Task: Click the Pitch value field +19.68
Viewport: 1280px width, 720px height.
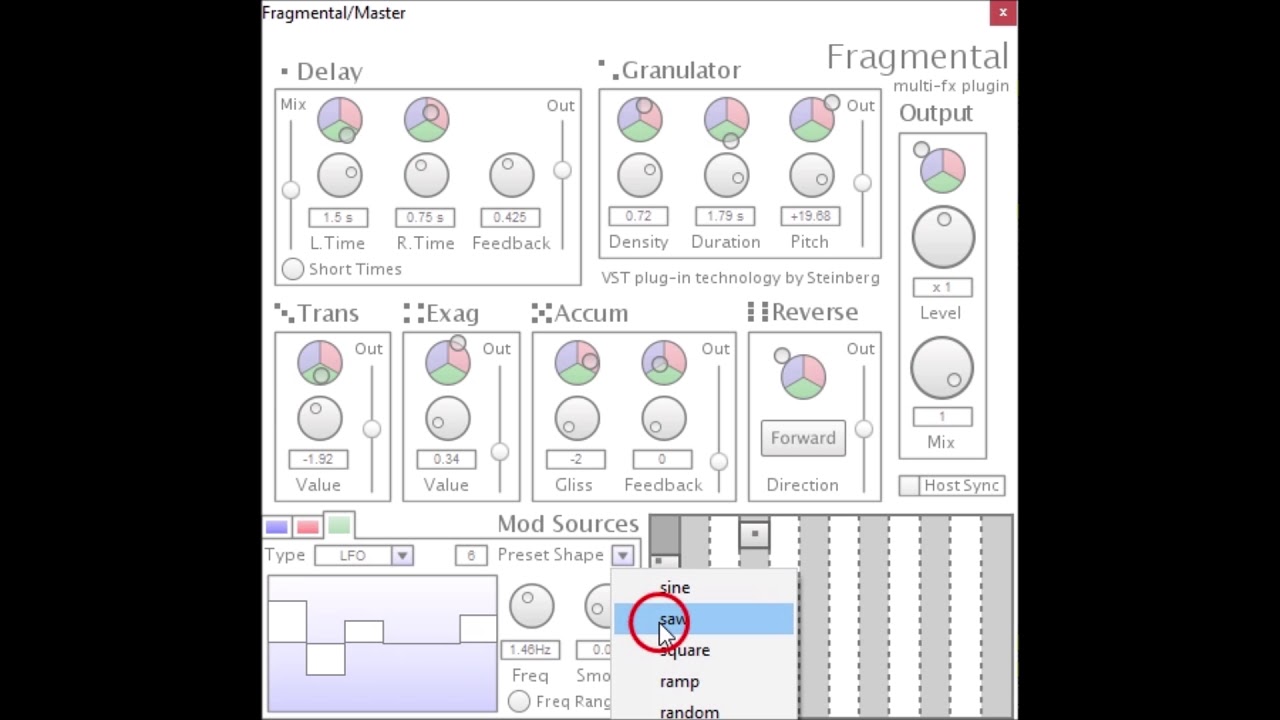Action: tap(810, 216)
